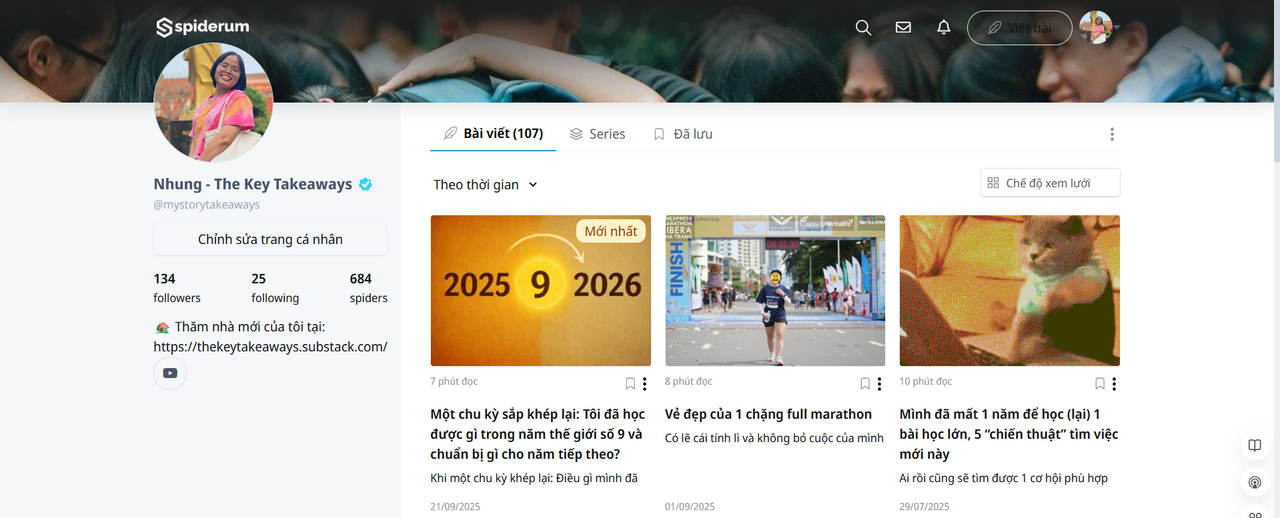Switch to the Series tab
1280x518 pixels.
[597, 134]
